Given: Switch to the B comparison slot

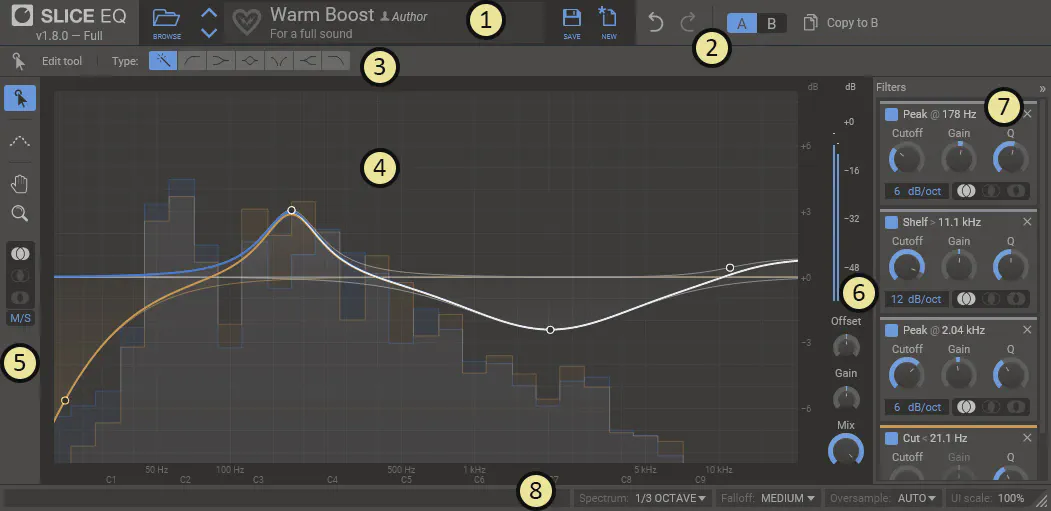Looking at the screenshot, I should point(771,23).
